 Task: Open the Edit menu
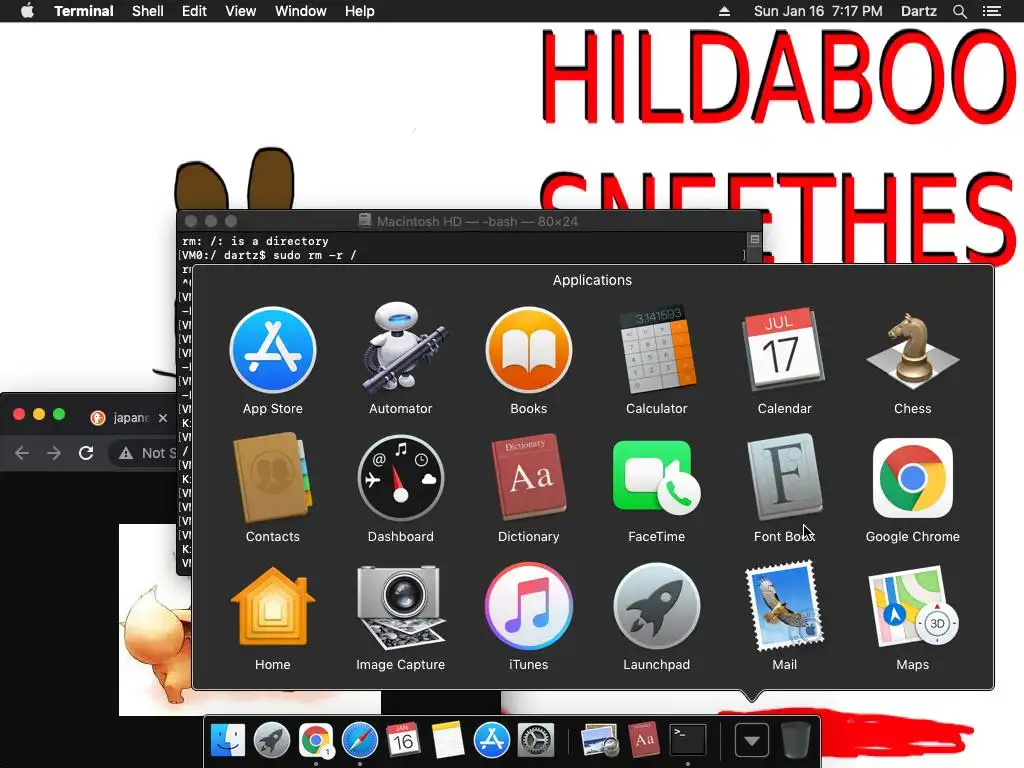pyautogui.click(x=194, y=11)
